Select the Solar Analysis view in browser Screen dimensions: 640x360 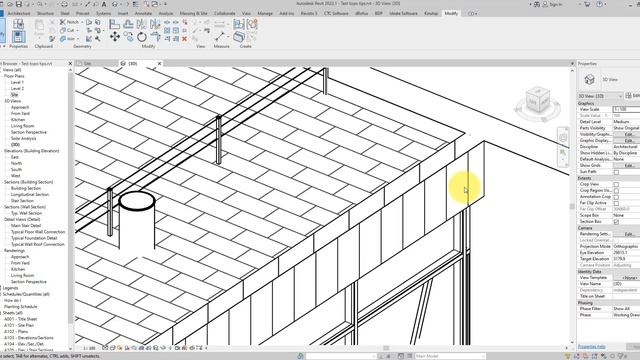(23, 139)
